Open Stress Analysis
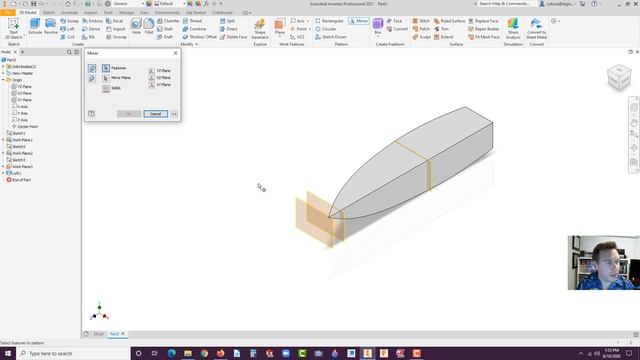This screenshot has height=360, width=640. tap(513, 29)
